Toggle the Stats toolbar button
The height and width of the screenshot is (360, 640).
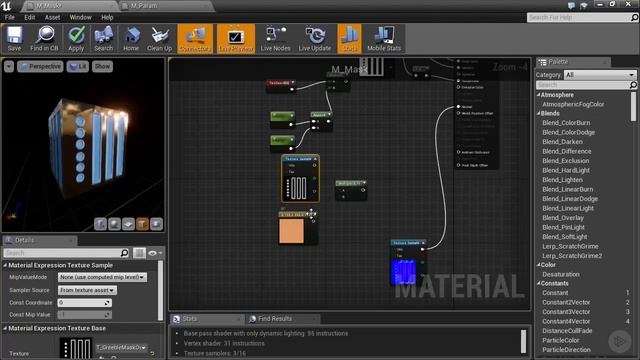[x=349, y=39]
